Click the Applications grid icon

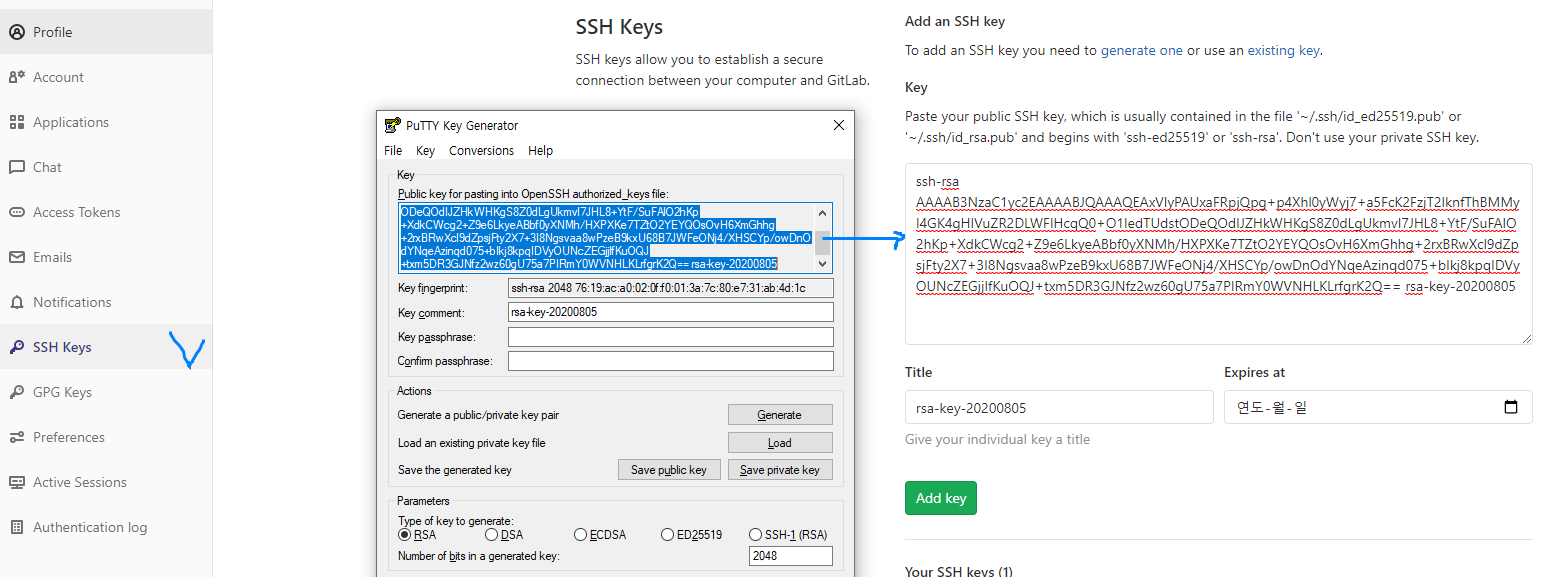point(17,122)
